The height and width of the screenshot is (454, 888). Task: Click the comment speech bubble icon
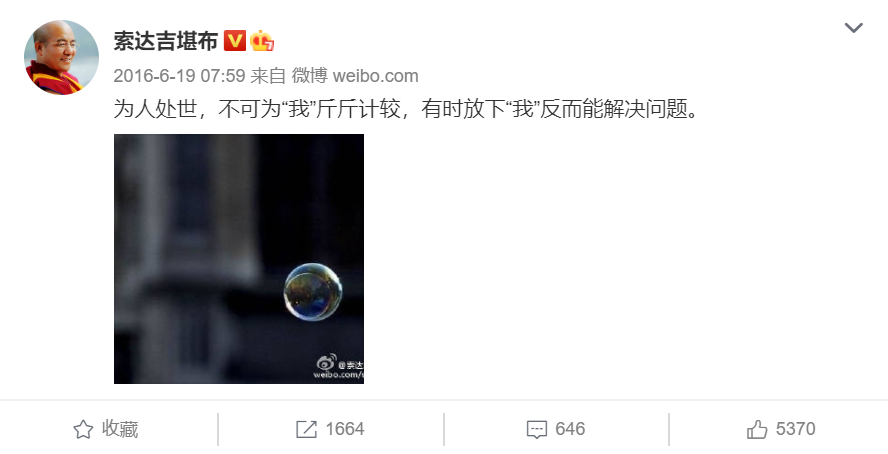(536, 430)
